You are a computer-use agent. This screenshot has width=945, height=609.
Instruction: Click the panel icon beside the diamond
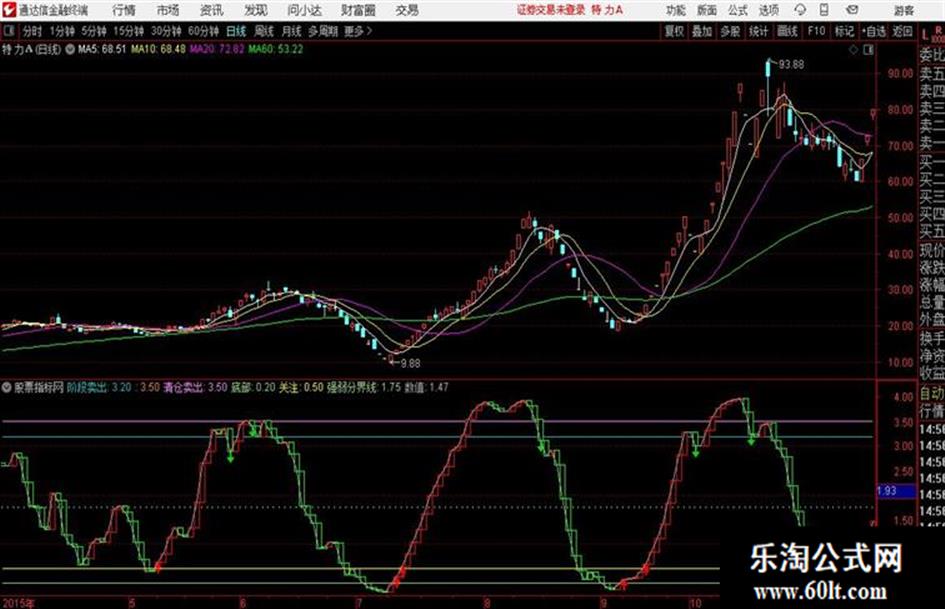coord(868,50)
